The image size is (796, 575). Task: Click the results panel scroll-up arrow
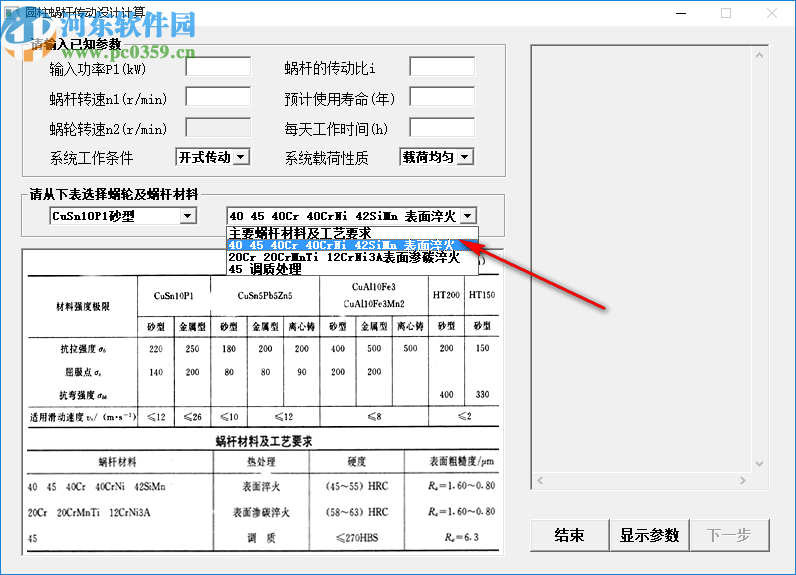point(759,55)
